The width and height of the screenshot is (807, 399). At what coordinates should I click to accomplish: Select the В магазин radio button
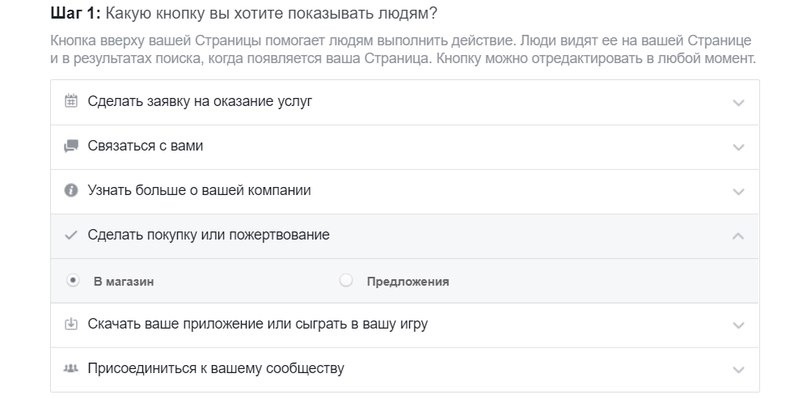(x=73, y=281)
